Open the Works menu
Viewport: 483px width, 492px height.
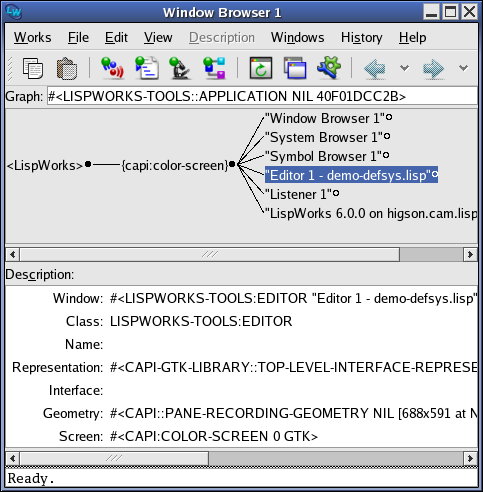pyautogui.click(x=33, y=37)
